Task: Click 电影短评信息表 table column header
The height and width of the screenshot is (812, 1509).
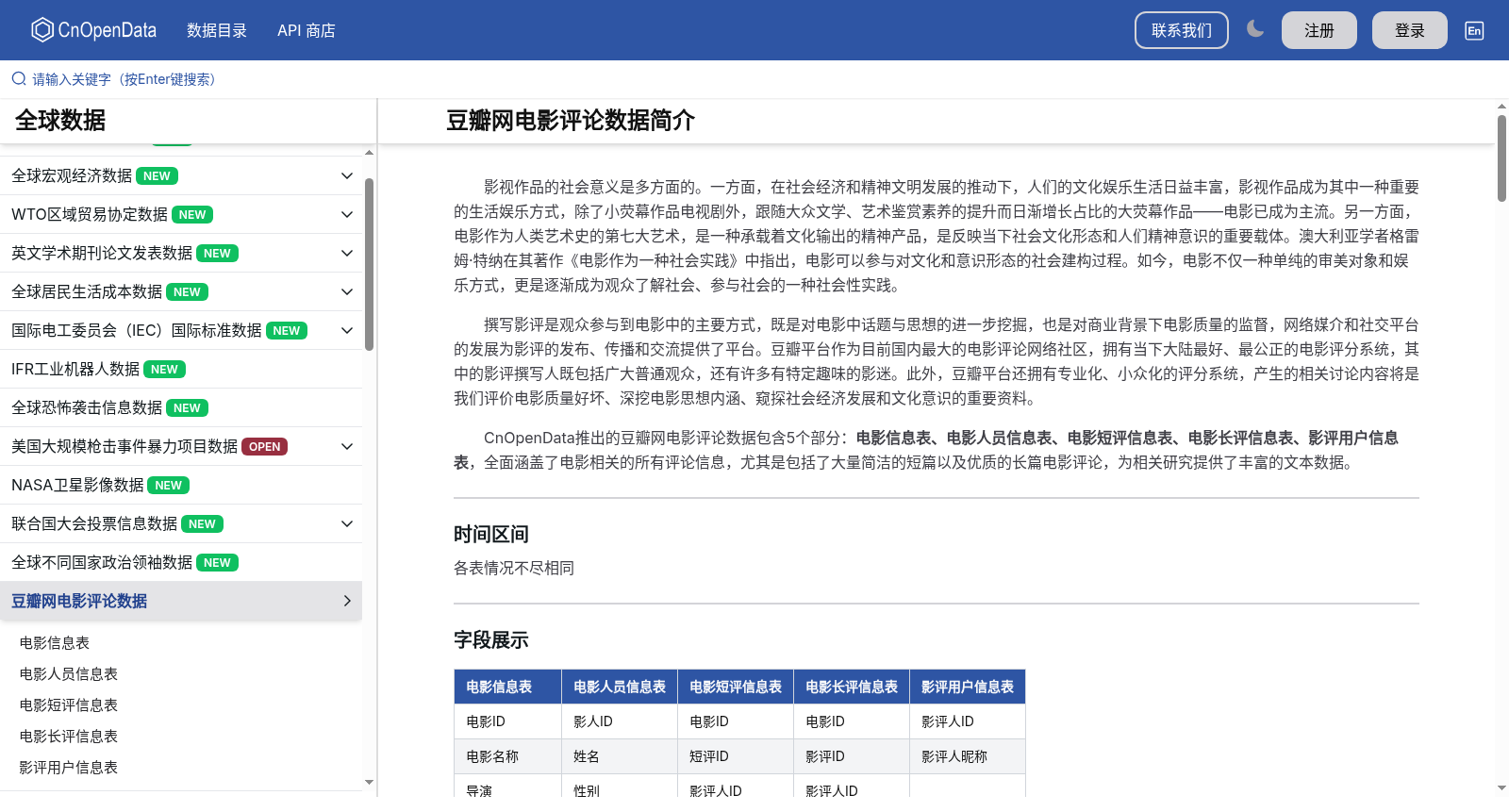Action: coord(736,687)
